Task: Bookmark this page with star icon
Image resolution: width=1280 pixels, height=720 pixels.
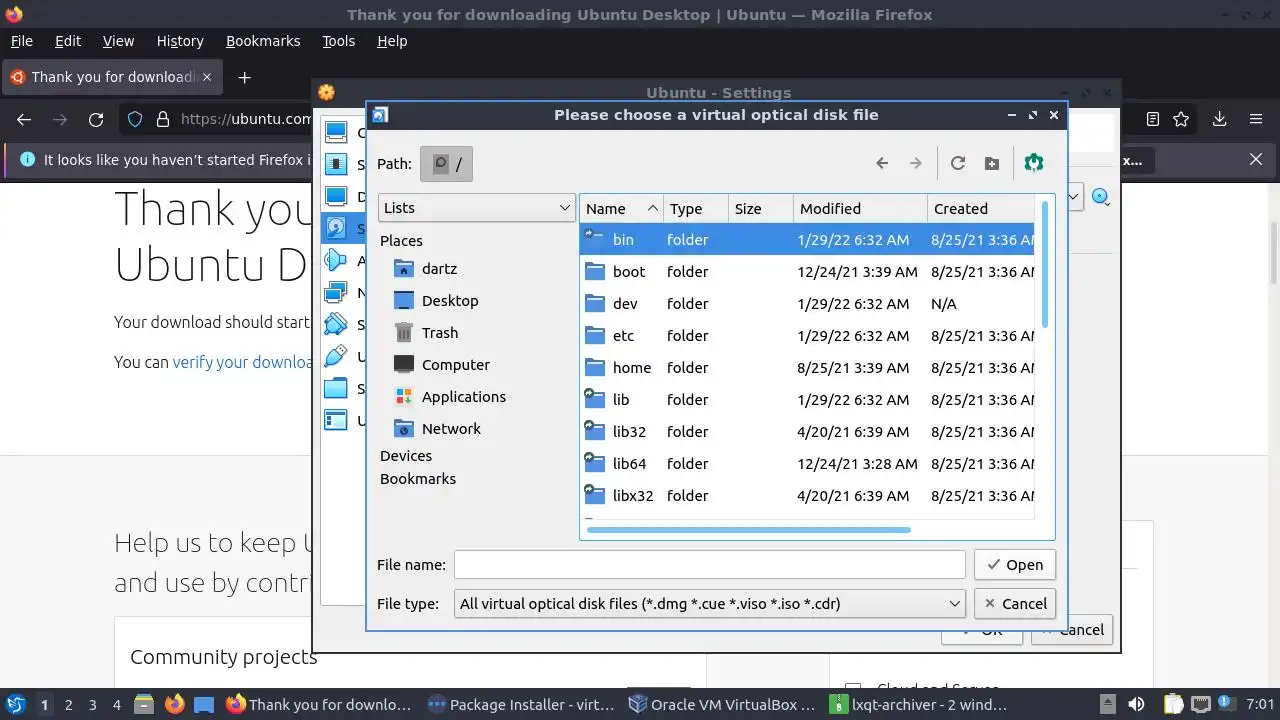Action: (1181, 120)
